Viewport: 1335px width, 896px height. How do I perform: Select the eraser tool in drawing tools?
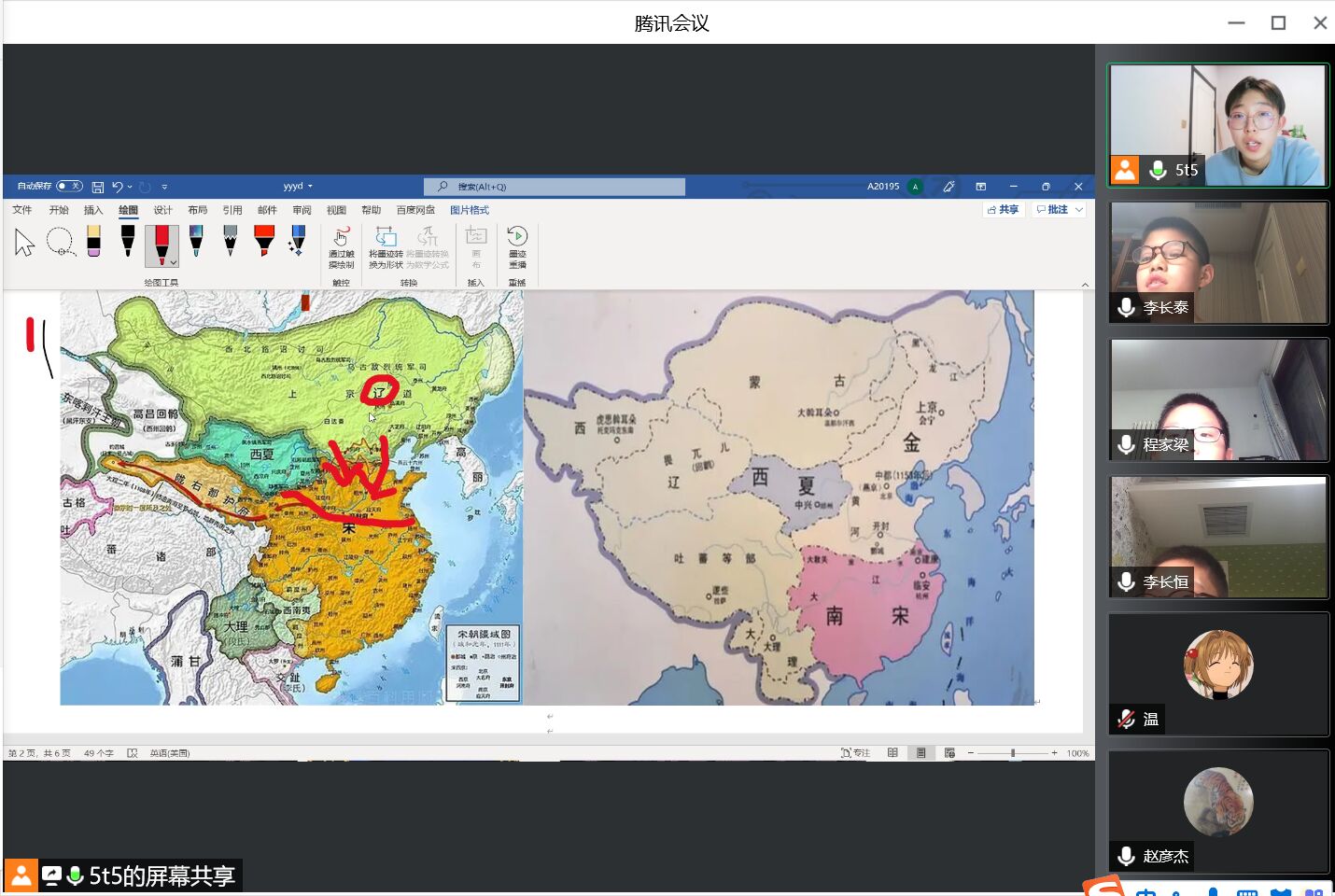pyautogui.click(x=93, y=241)
